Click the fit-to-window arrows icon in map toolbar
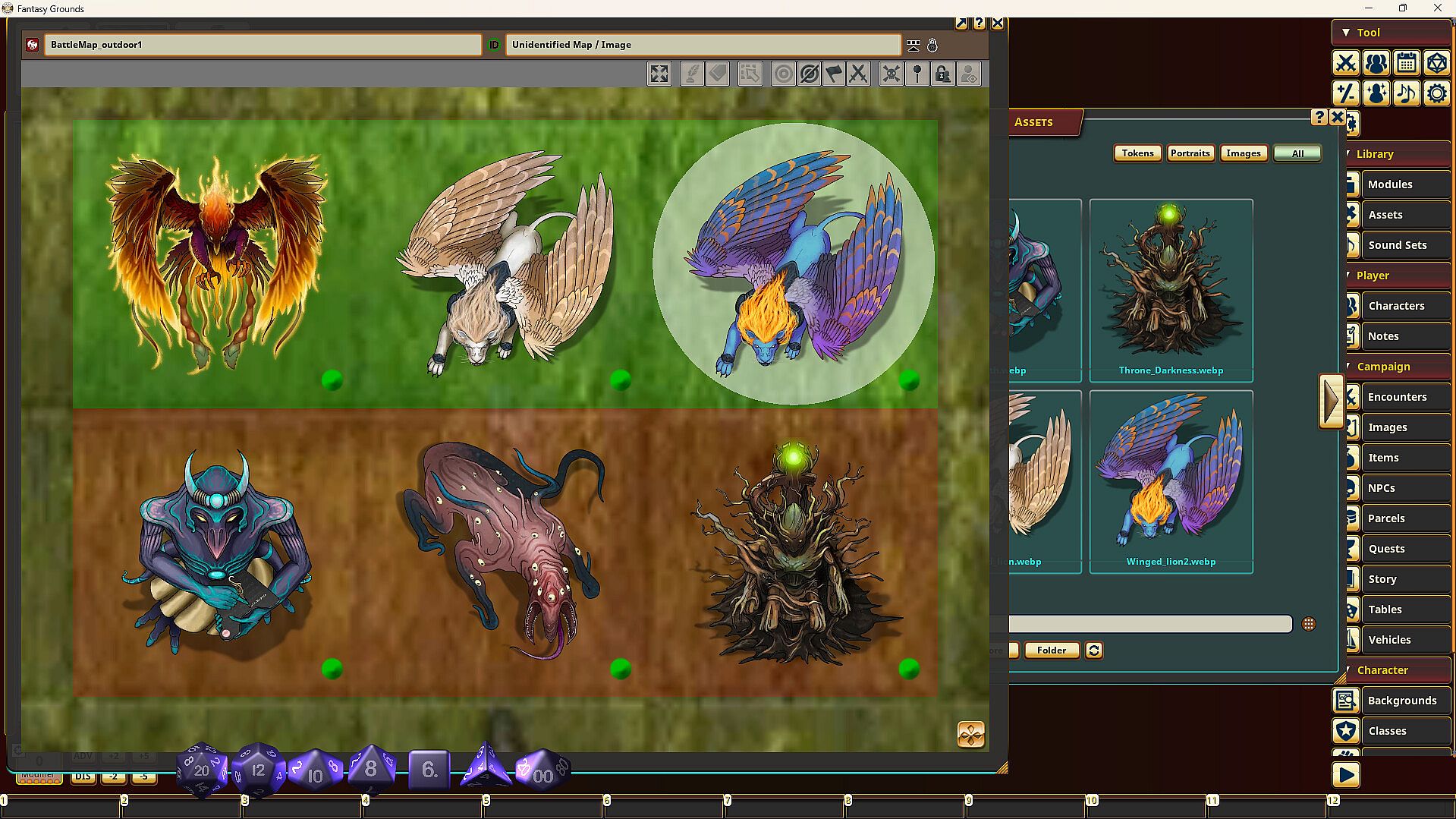Screen dimensions: 1456x819 click(x=659, y=74)
